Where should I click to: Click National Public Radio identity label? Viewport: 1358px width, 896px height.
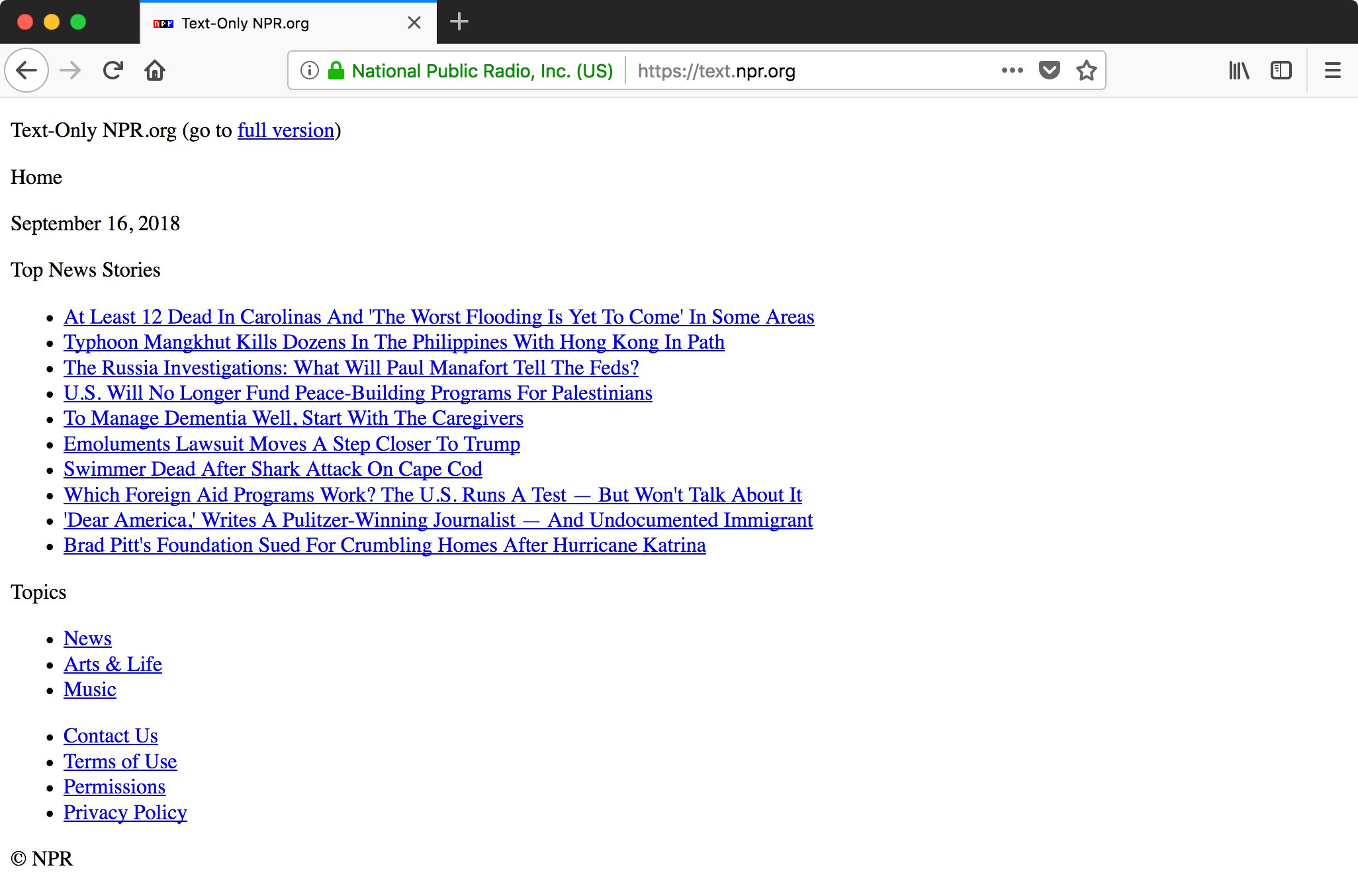[x=482, y=71]
